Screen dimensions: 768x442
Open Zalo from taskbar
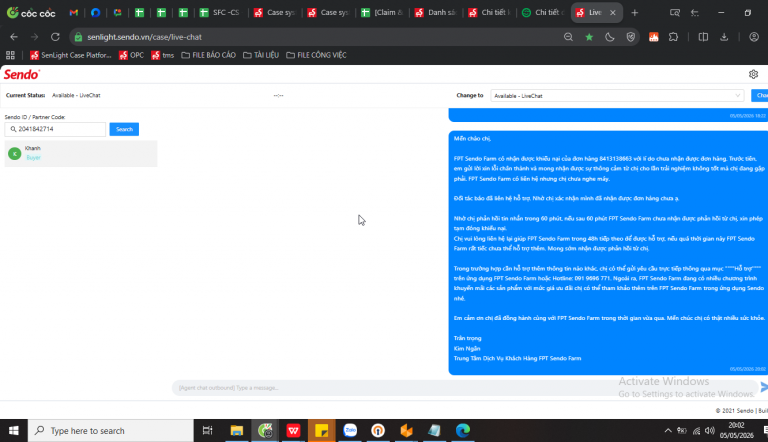[x=350, y=430]
